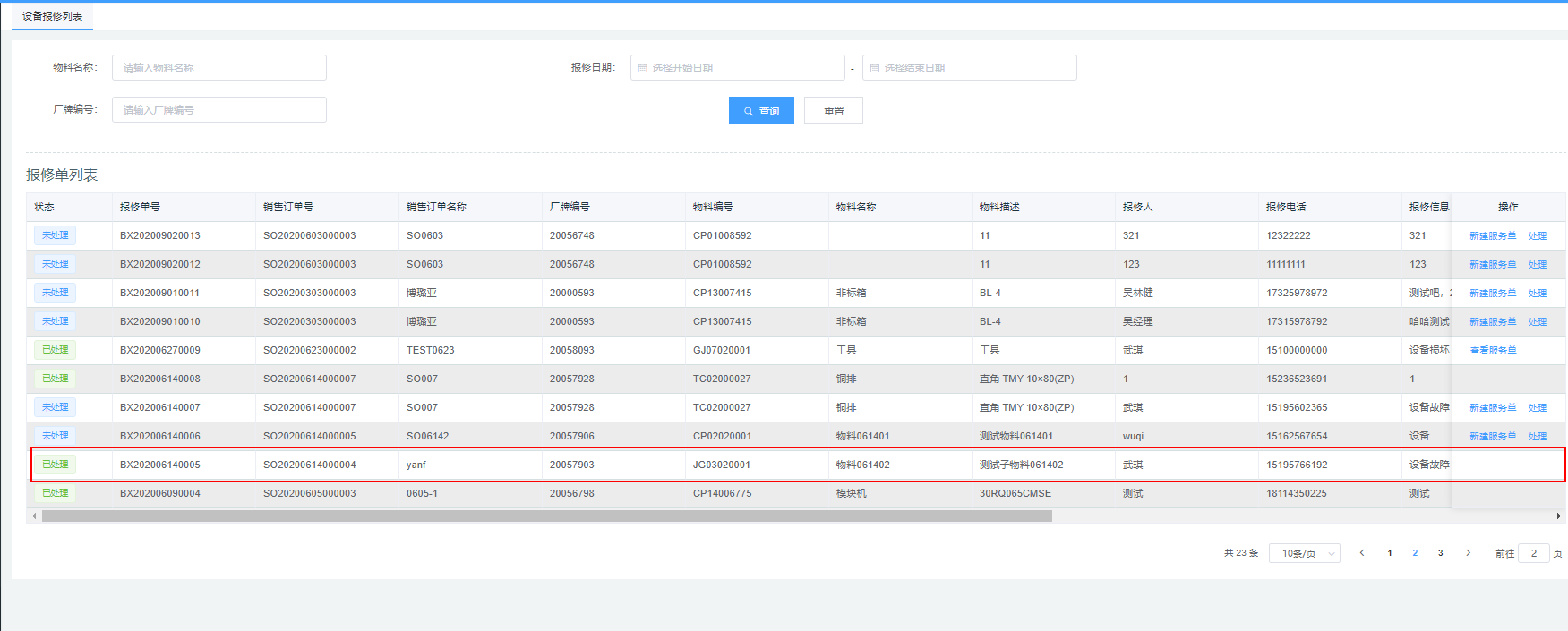
Task: Go to next page with right arrow
Action: (1468, 553)
